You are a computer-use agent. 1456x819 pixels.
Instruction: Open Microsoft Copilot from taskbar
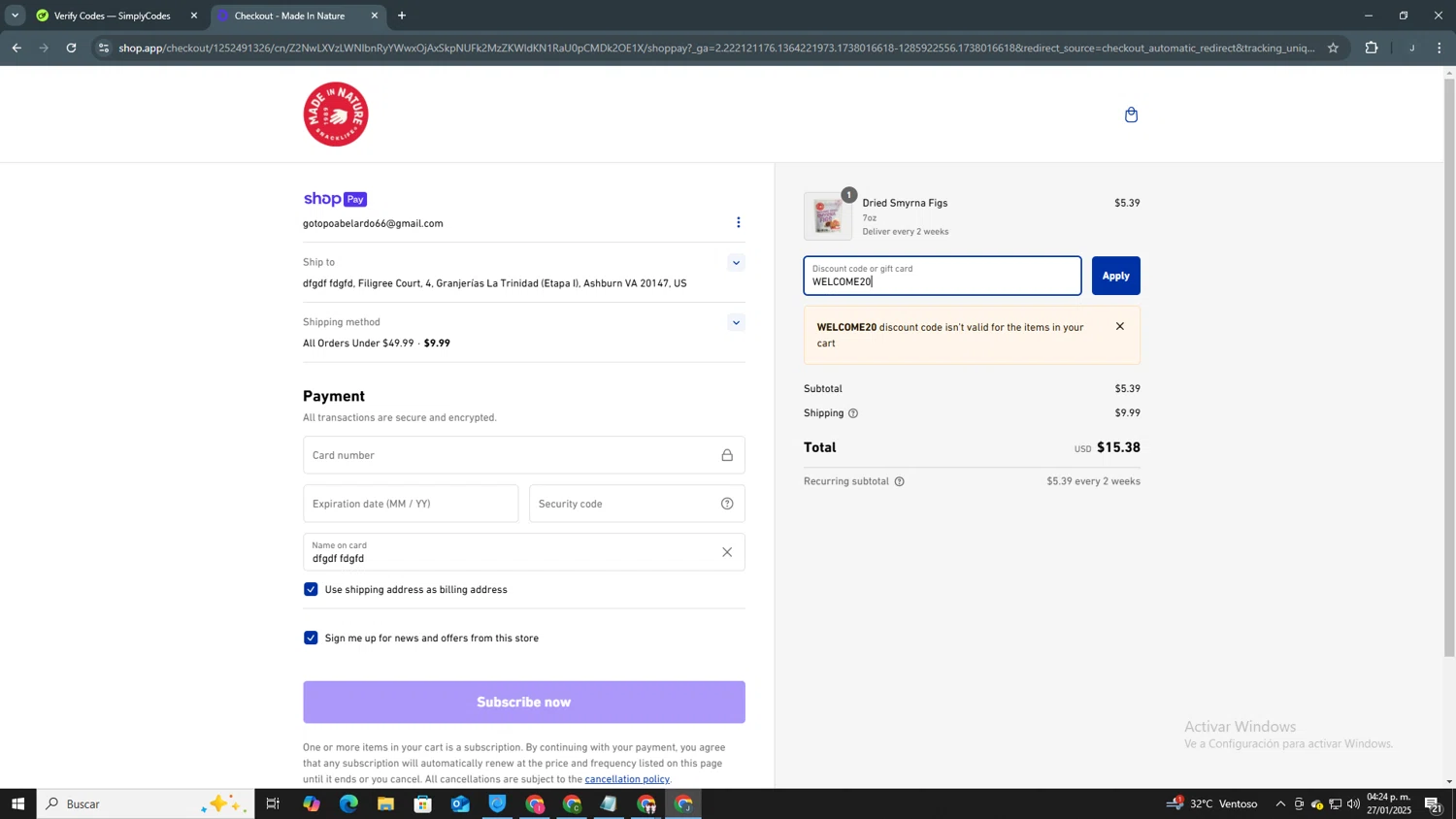pyautogui.click(x=311, y=804)
